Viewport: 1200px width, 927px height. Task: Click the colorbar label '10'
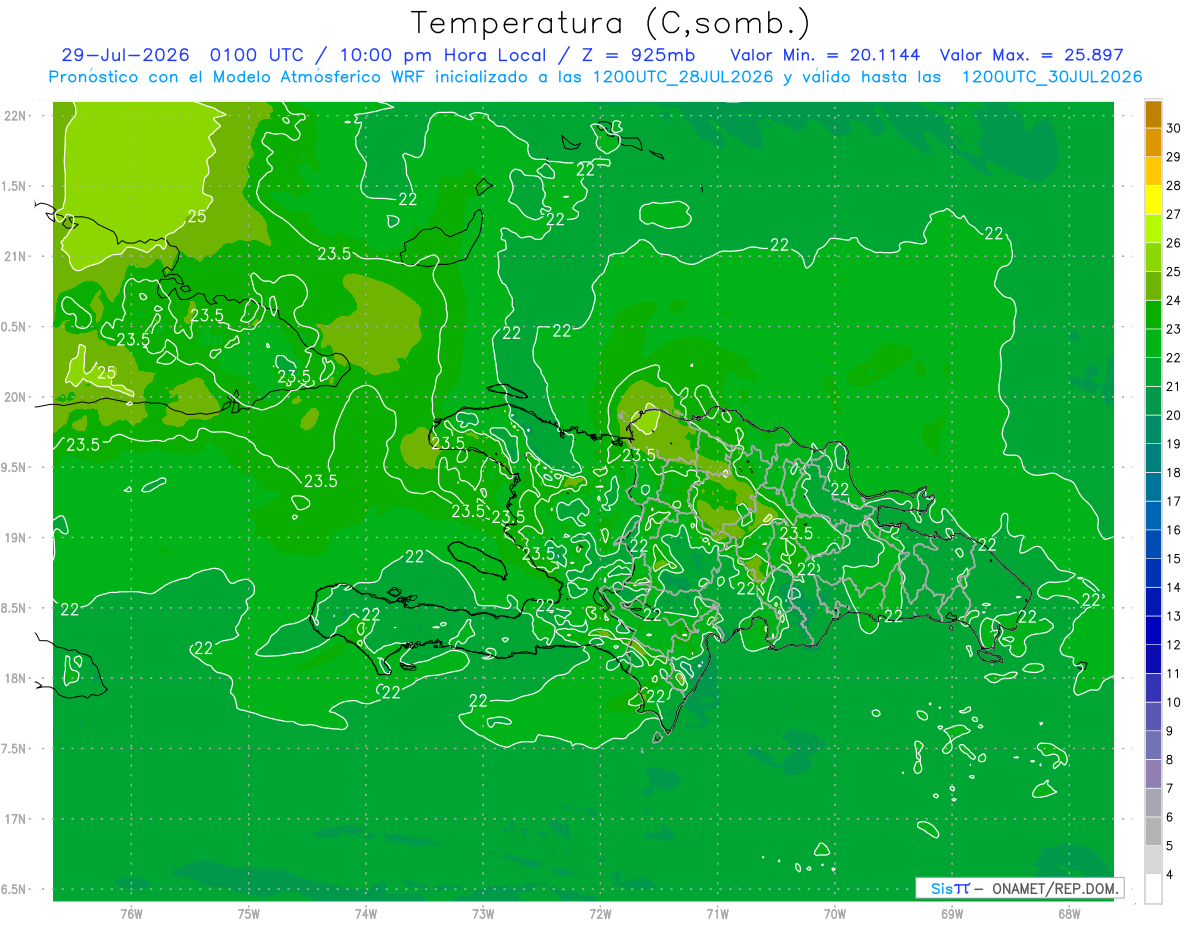(1174, 702)
